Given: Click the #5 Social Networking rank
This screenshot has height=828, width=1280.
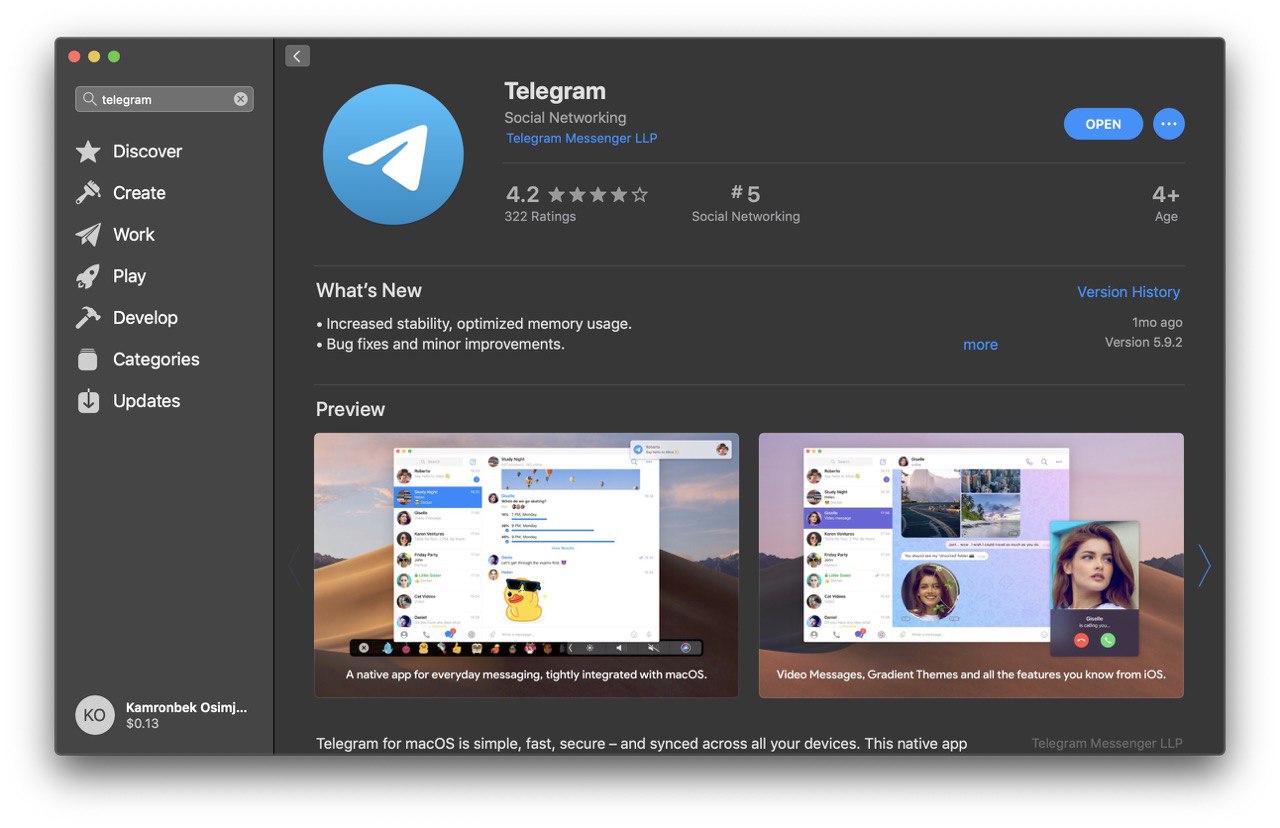Looking at the screenshot, I should click(745, 203).
